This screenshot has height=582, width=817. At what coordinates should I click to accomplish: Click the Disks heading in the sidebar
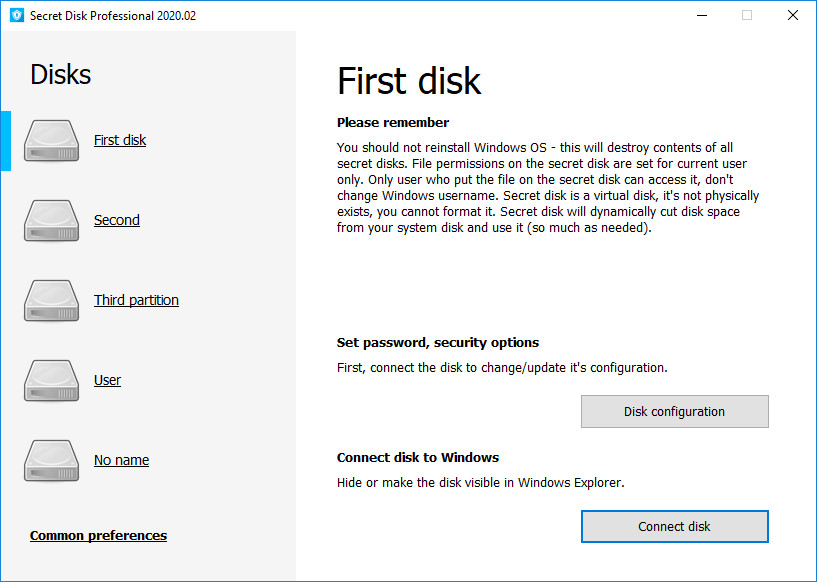pyautogui.click(x=60, y=74)
